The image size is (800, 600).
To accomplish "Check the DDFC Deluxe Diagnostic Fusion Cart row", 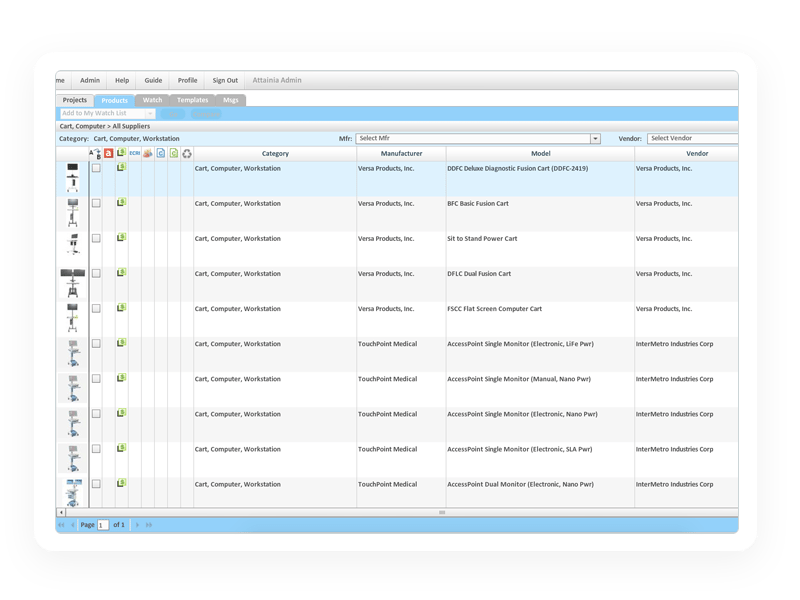I will [96, 168].
